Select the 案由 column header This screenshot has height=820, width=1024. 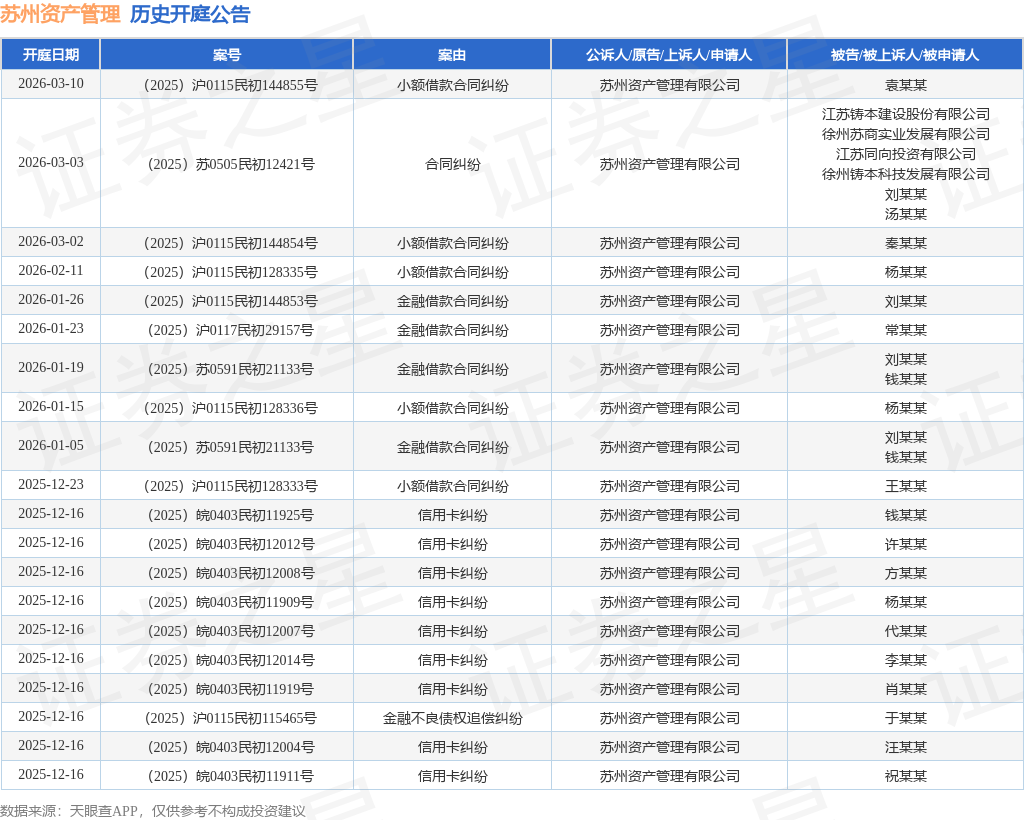pos(452,55)
